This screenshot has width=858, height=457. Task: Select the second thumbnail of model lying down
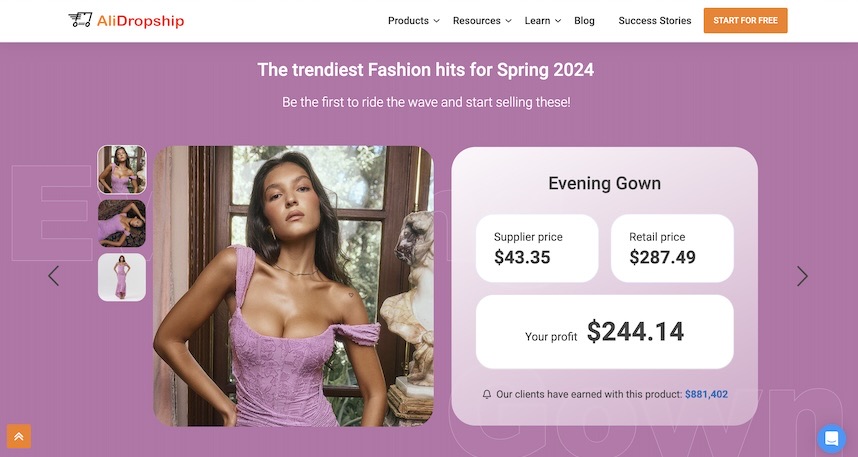tap(122, 223)
